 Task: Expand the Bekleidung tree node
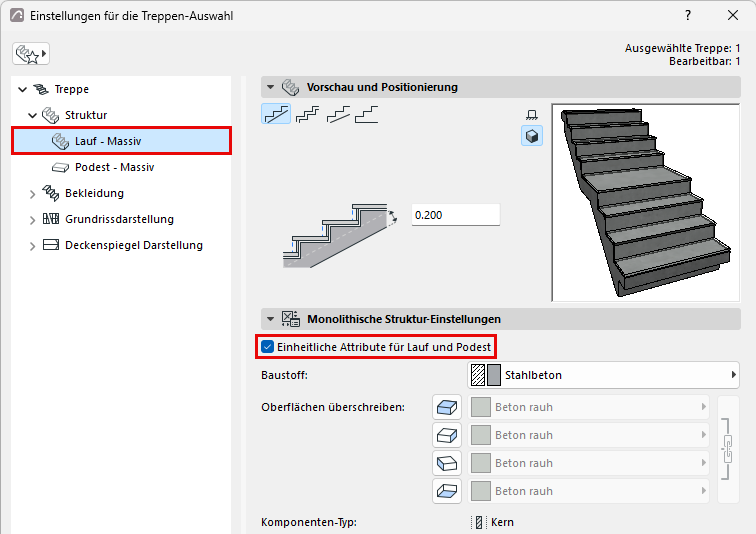[32, 194]
